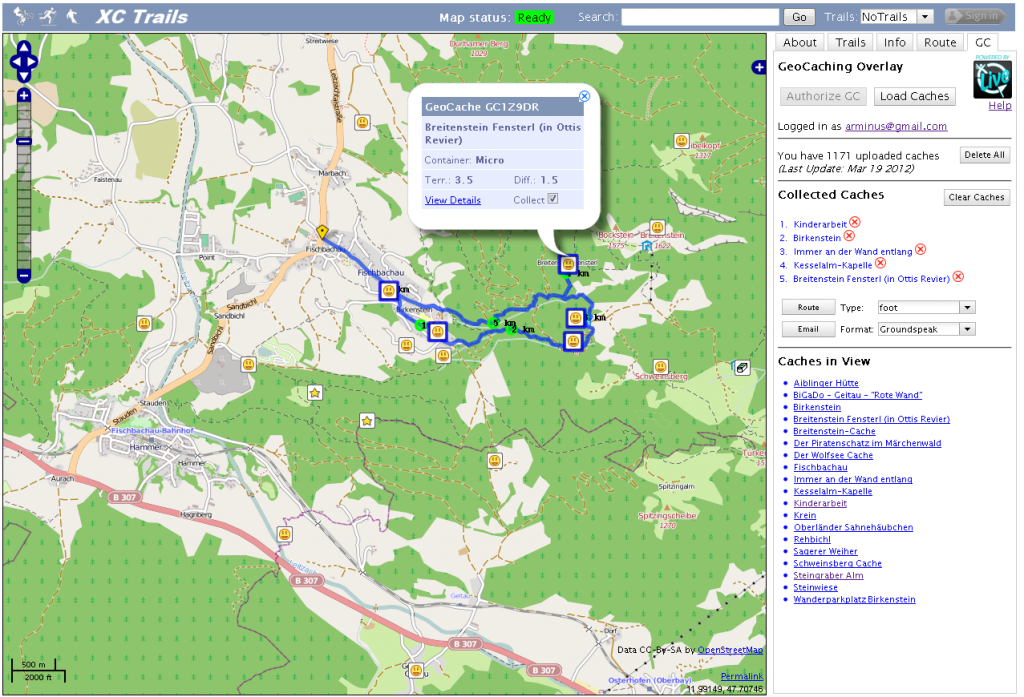Remove Kesselalm-Kapelle from Collected Caches
This screenshot has height=697, width=1024.
pyautogui.click(x=880, y=263)
